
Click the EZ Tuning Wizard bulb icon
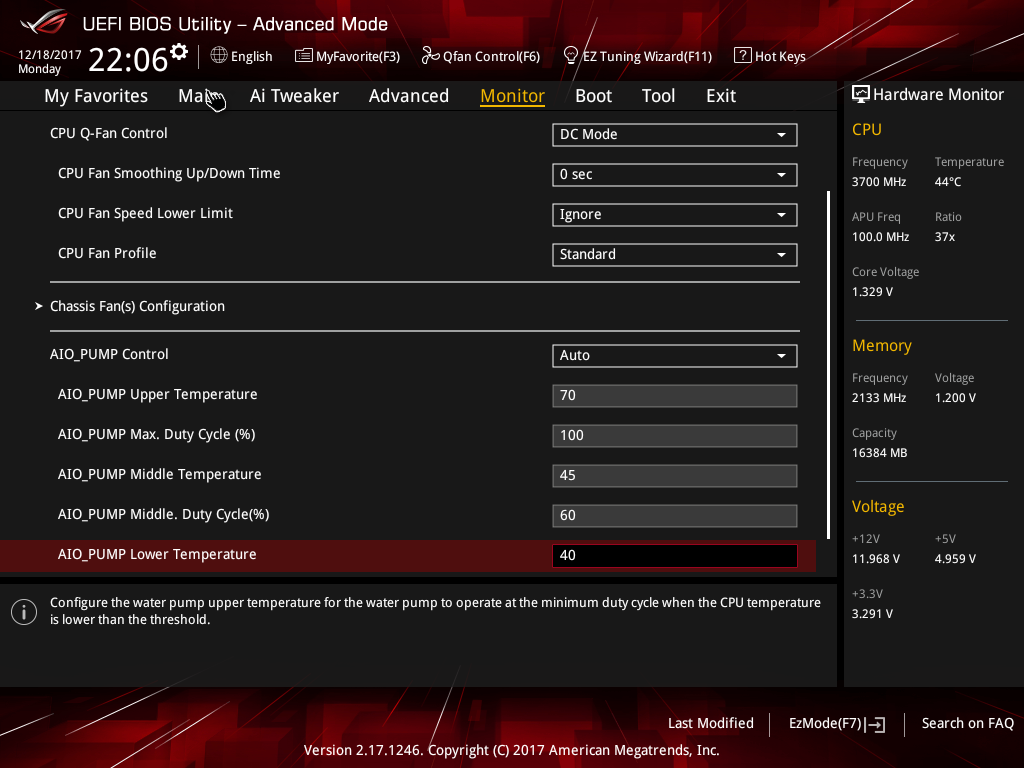[571, 56]
